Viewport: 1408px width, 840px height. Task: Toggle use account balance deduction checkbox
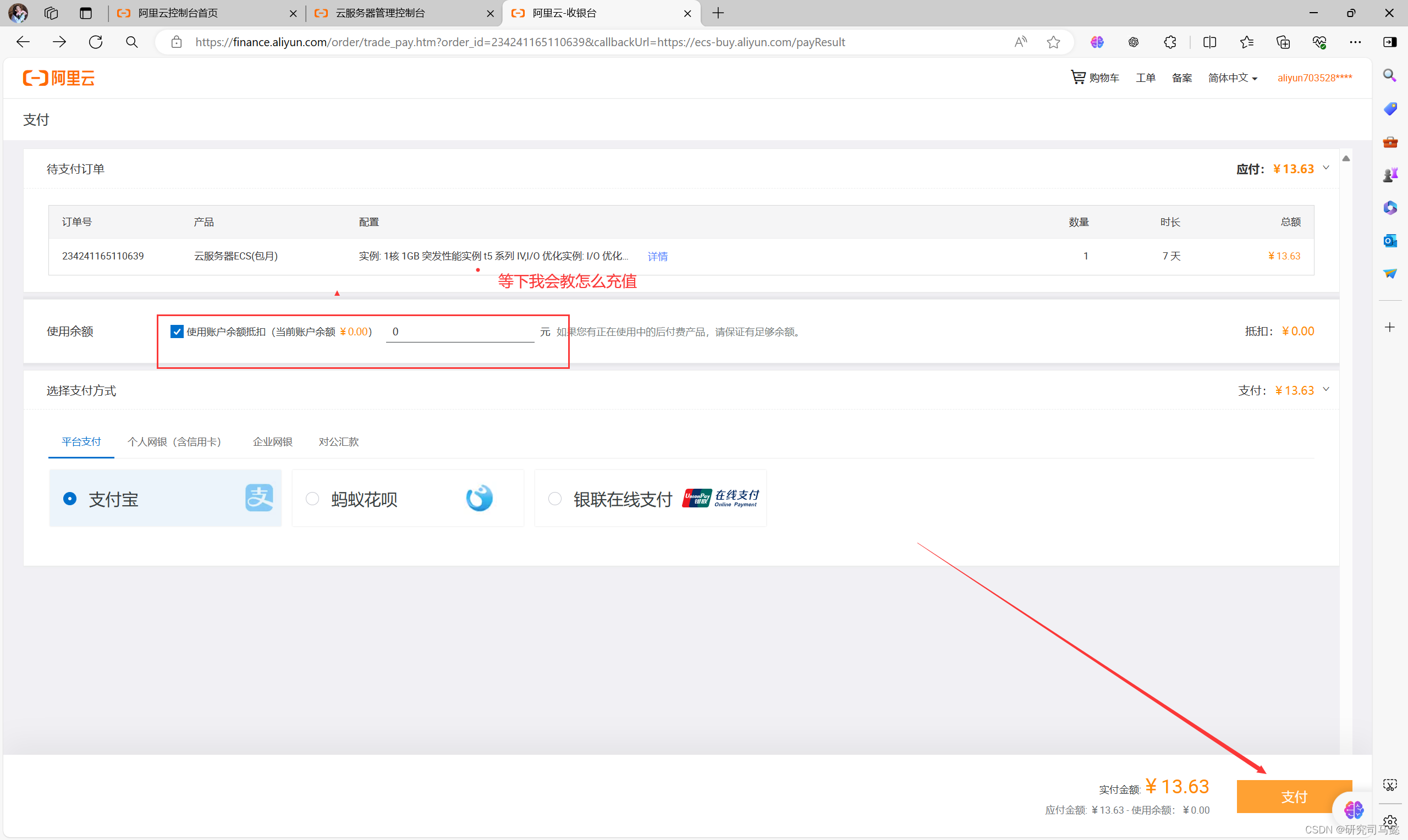point(177,331)
